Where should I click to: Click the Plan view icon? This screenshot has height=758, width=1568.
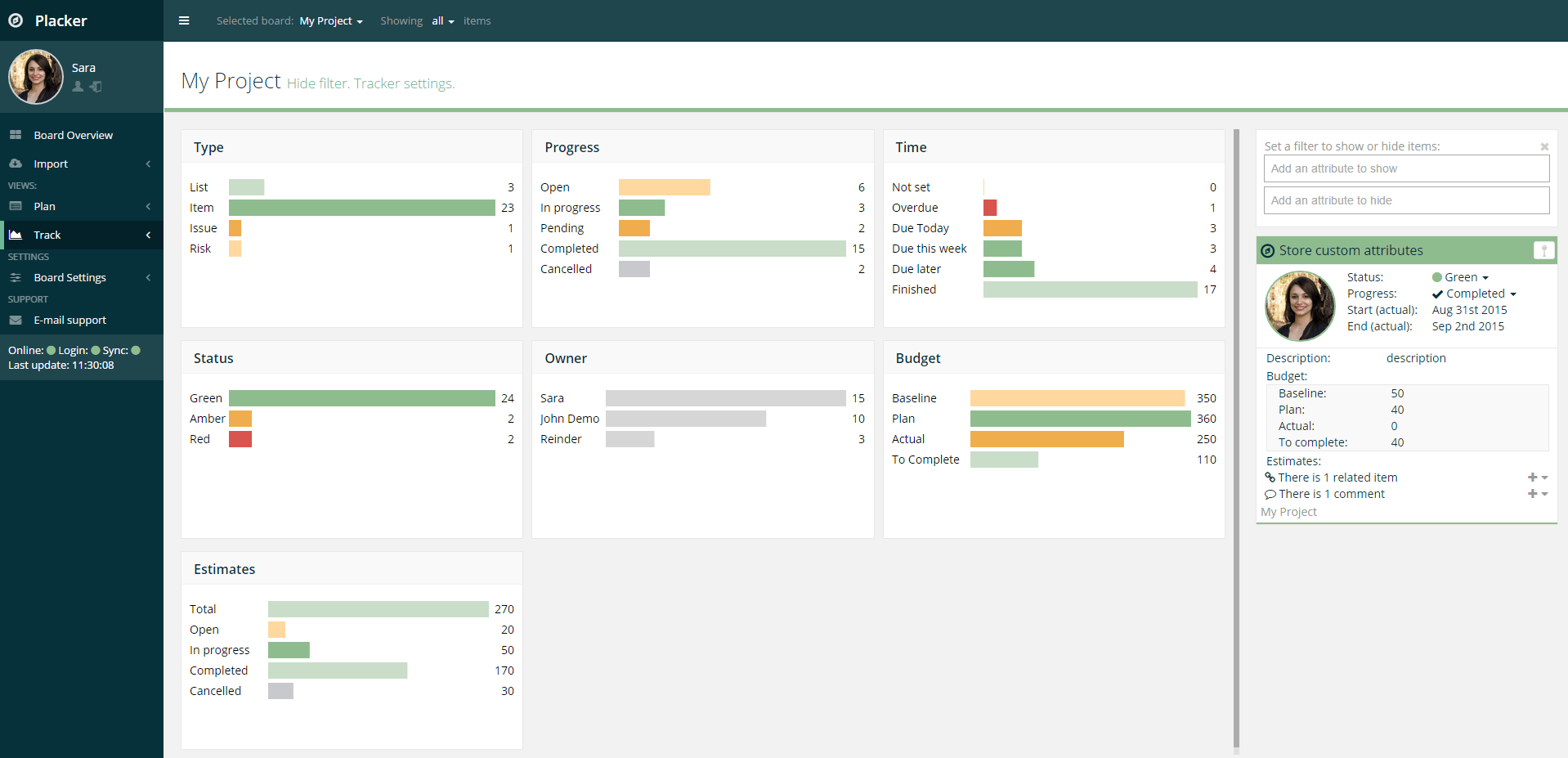(17, 206)
